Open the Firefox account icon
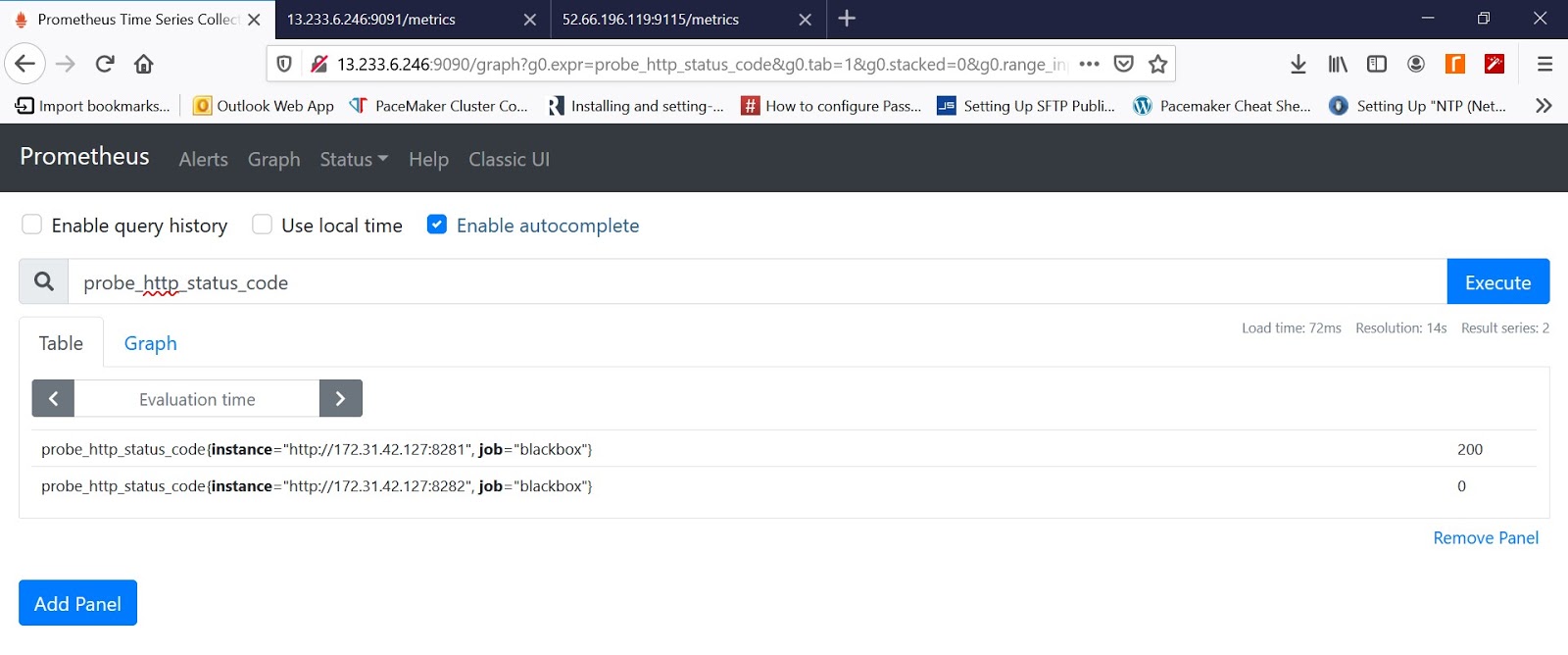 point(1416,64)
